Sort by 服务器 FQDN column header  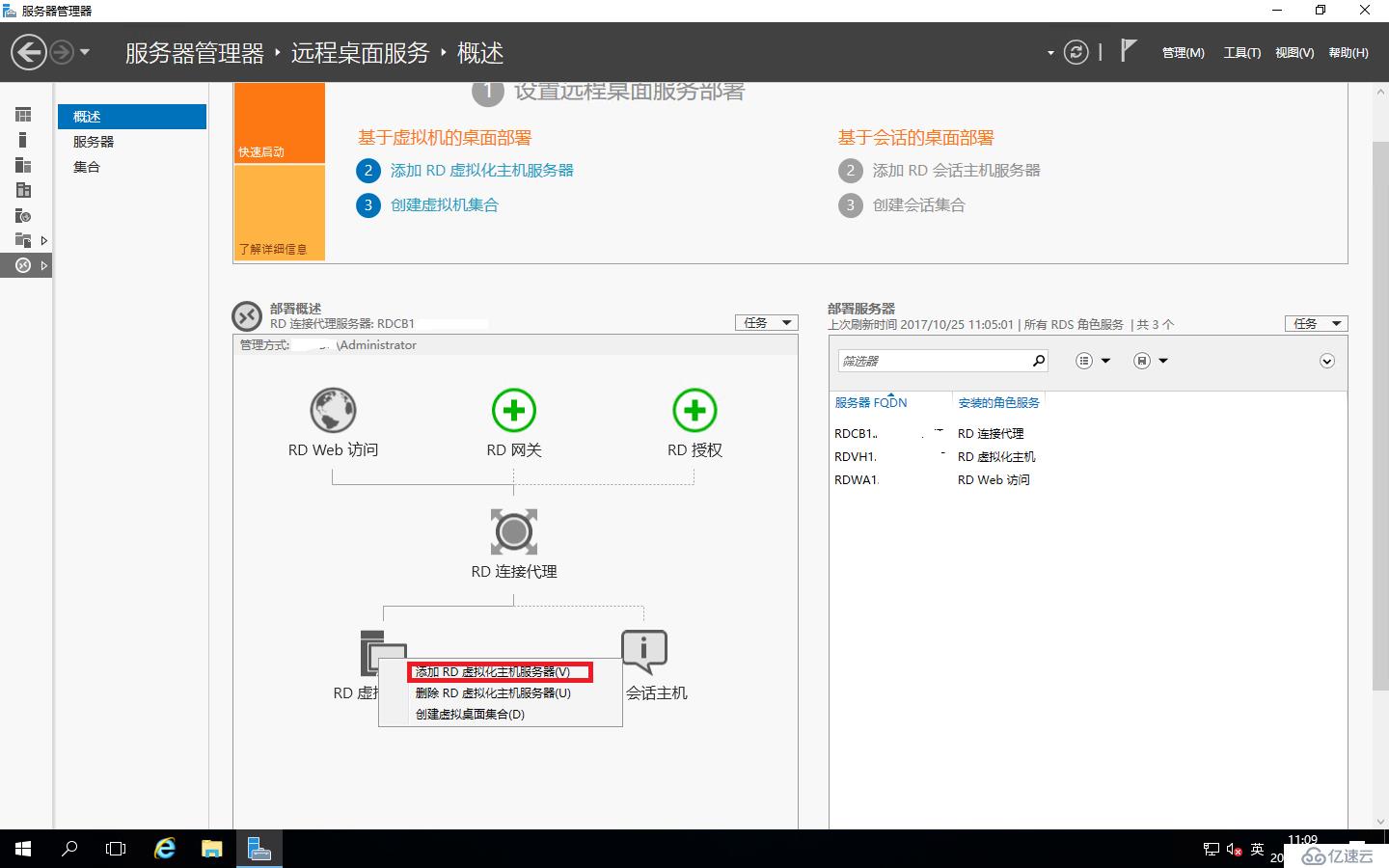point(870,403)
